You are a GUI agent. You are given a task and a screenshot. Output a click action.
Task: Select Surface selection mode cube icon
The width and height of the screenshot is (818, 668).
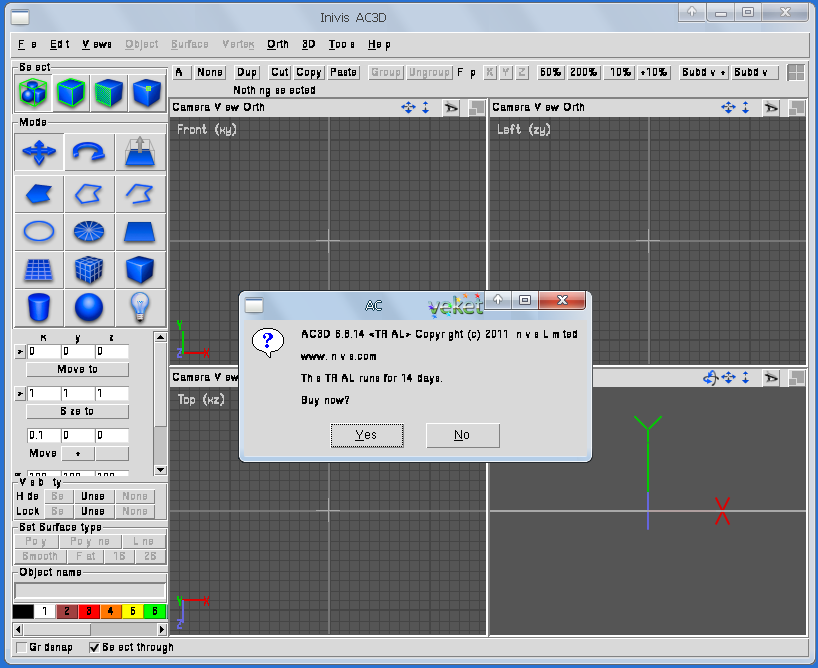point(109,92)
